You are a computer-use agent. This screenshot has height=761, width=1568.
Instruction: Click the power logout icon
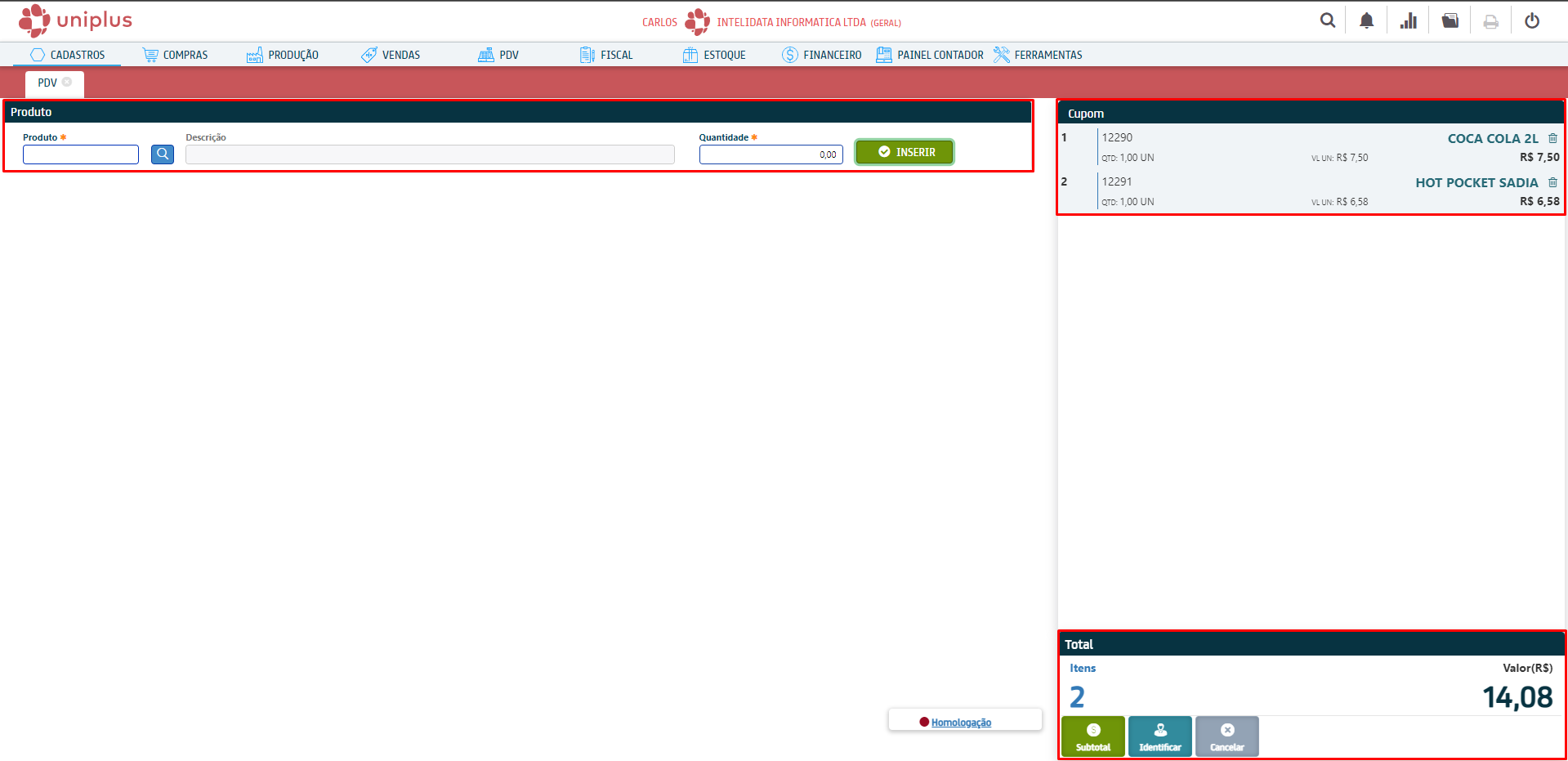[1532, 21]
